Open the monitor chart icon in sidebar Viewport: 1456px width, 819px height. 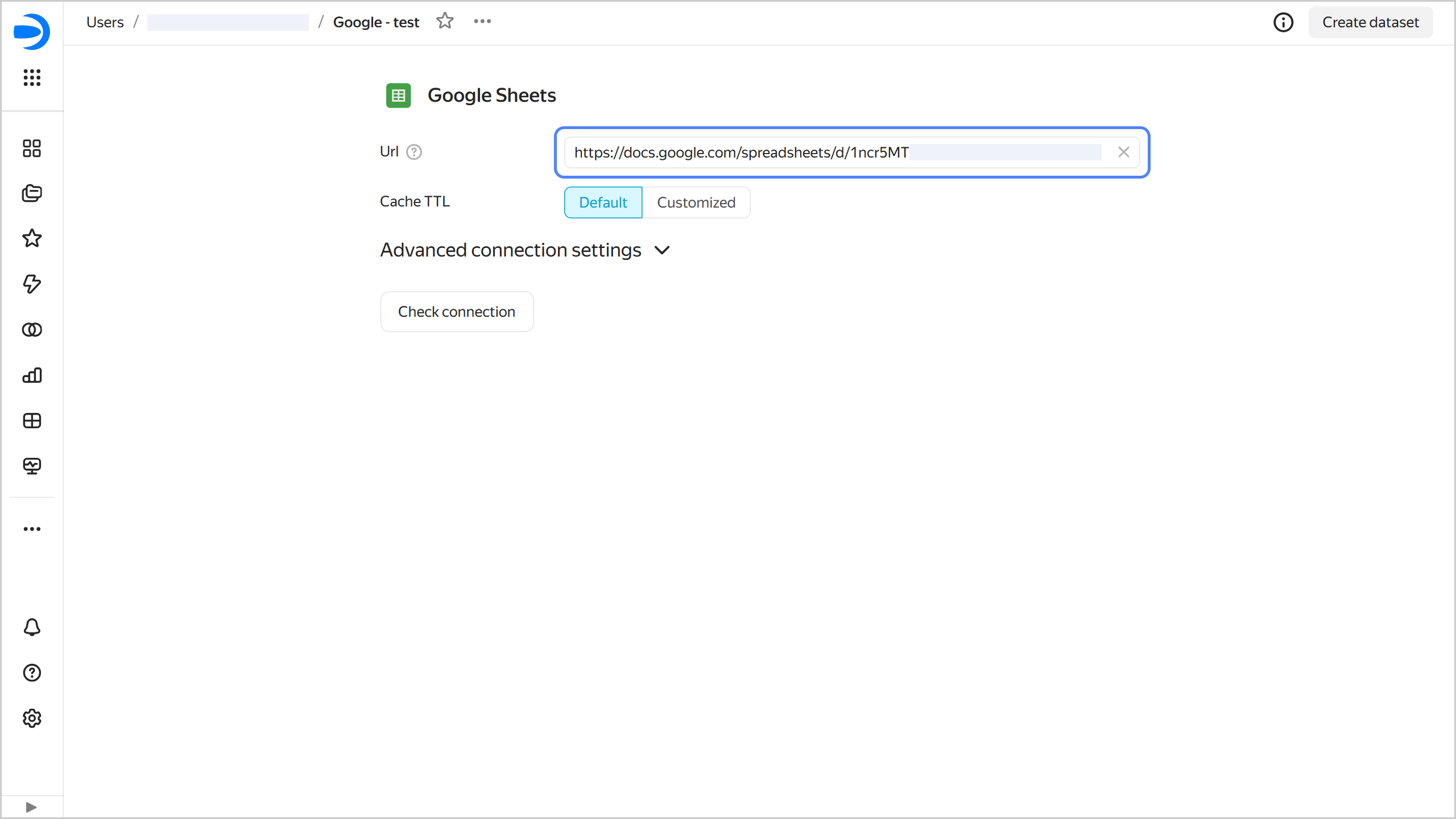[x=32, y=466]
